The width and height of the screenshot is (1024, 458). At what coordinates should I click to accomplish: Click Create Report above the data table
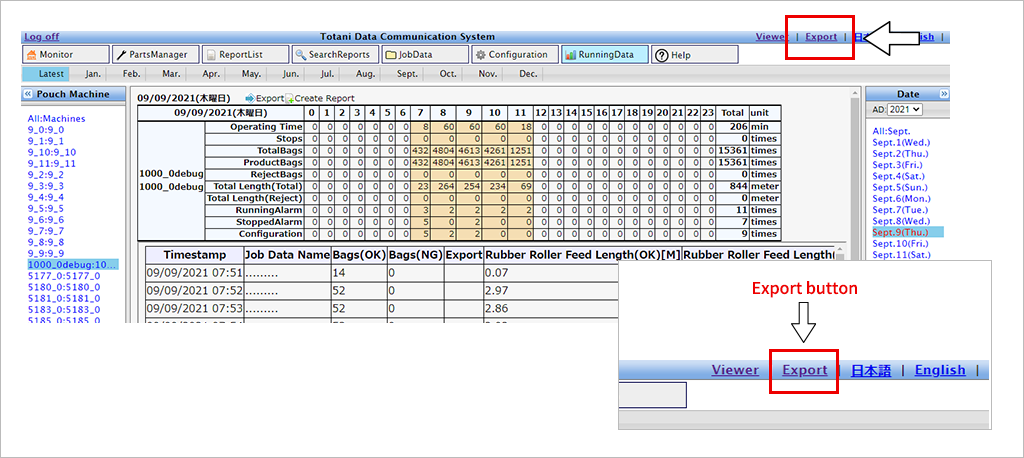324,98
